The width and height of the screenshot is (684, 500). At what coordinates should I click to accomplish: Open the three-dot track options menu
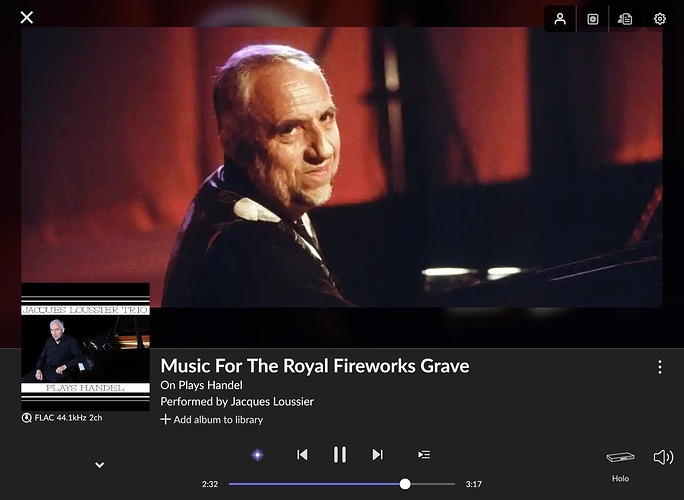(x=660, y=367)
